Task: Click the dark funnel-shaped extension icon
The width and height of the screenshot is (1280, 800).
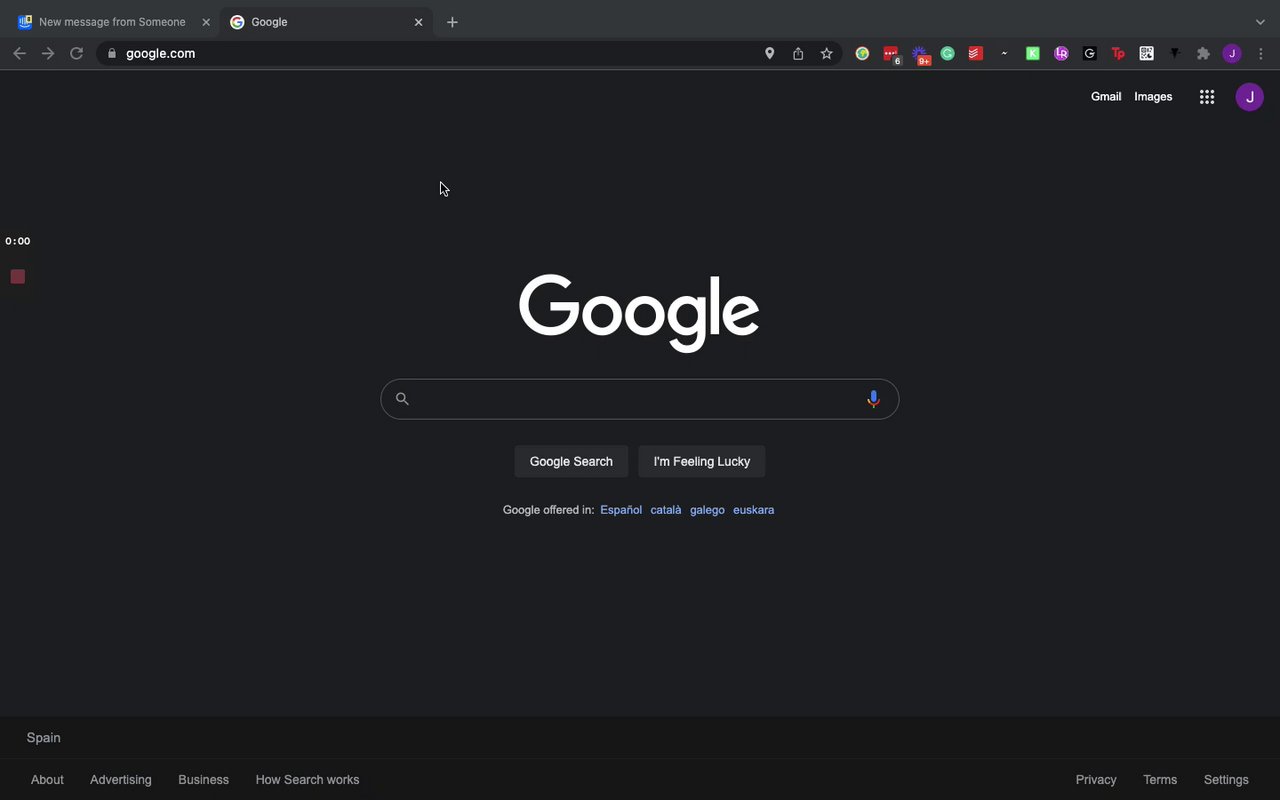Action: (1175, 54)
